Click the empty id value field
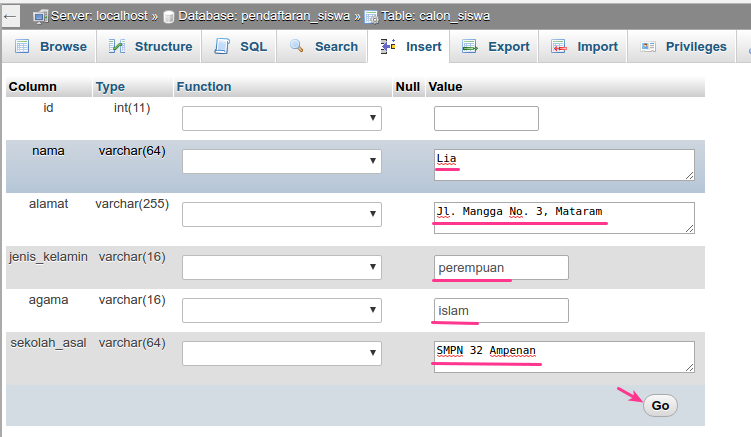Screen dimensions: 751x437 coord(486,119)
